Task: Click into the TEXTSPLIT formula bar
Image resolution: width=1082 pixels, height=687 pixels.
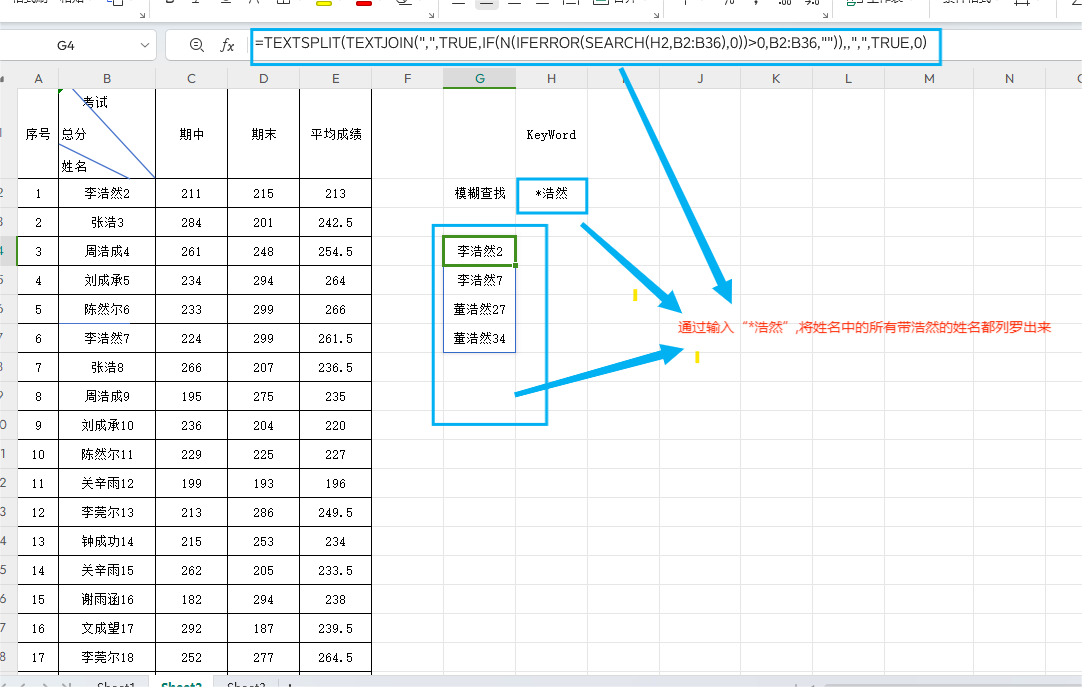Action: tap(596, 46)
